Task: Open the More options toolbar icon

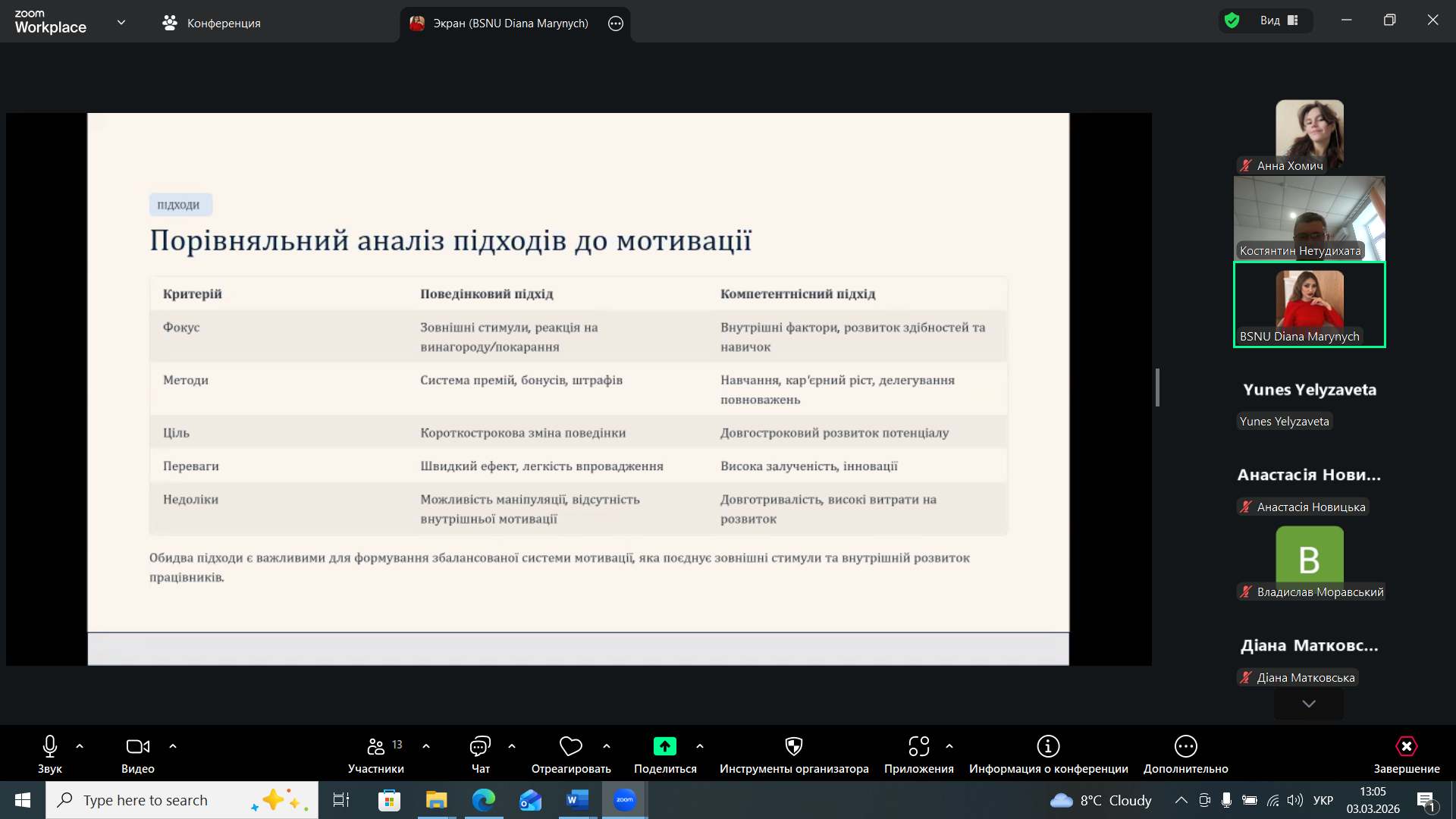Action: 1185,747
